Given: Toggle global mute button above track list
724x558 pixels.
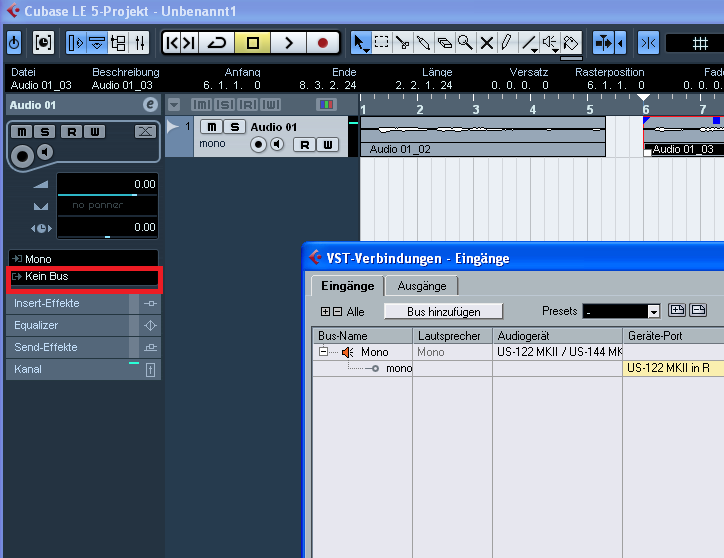Looking at the screenshot, I should (202, 105).
